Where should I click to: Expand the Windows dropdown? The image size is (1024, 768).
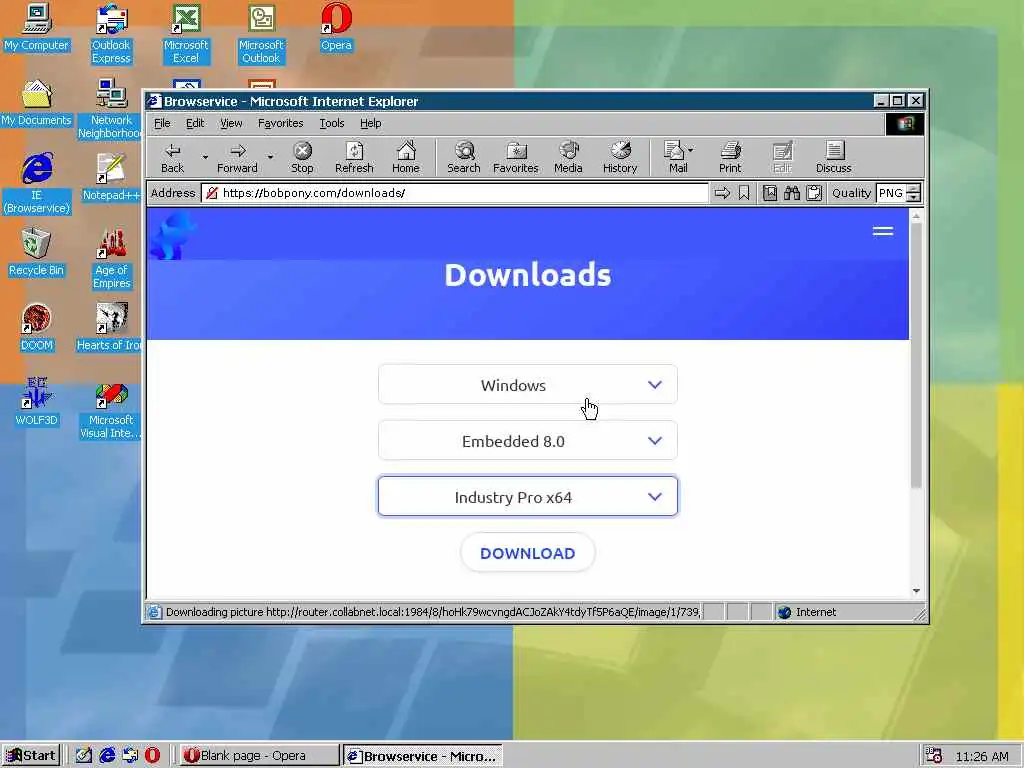pyautogui.click(x=528, y=385)
